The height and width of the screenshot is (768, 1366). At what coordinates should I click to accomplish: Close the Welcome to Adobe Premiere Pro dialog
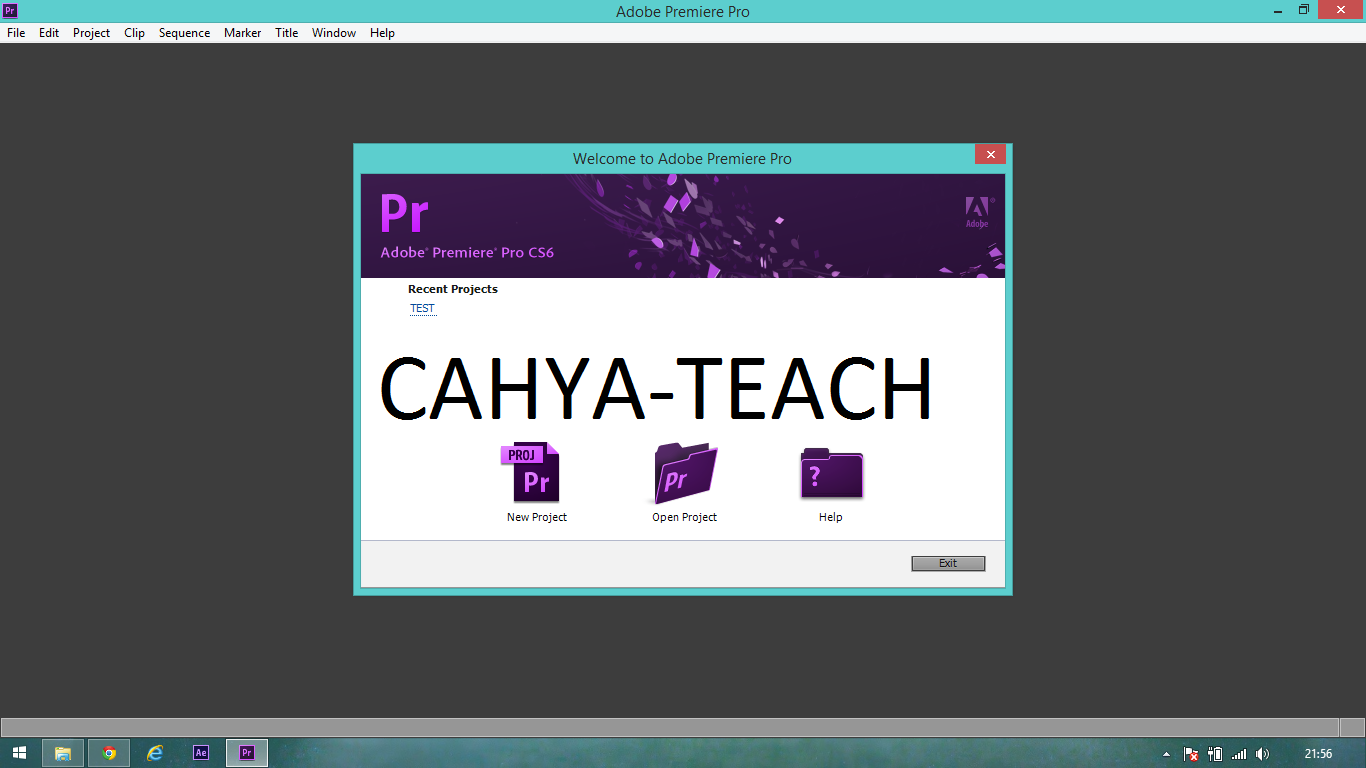990,154
